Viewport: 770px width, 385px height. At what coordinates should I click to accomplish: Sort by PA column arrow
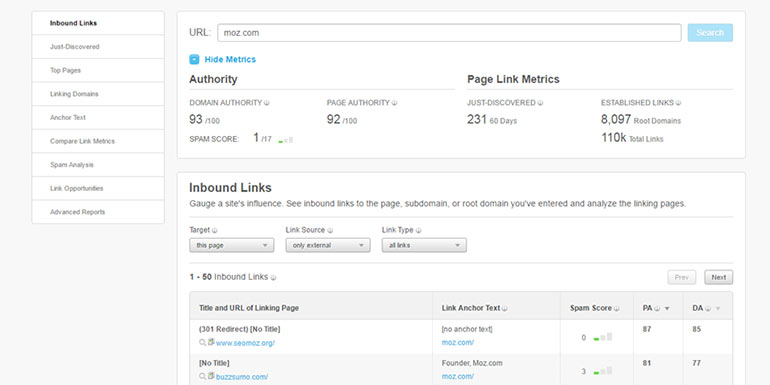pyautogui.click(x=667, y=309)
